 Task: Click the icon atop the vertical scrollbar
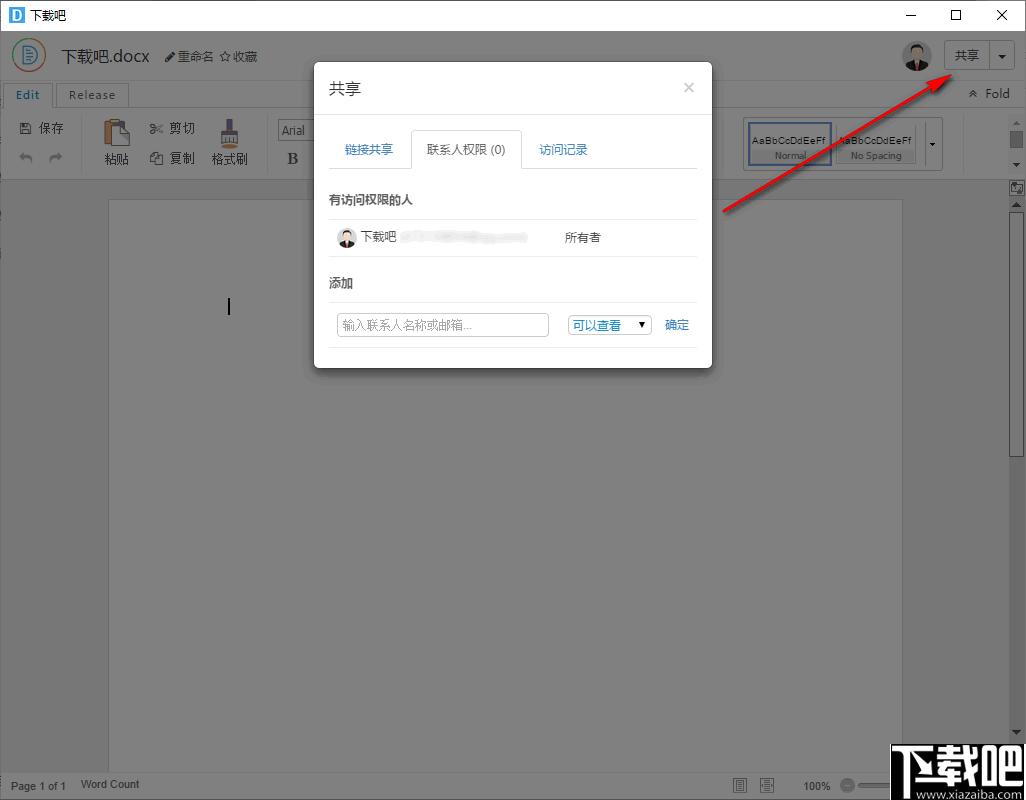[x=1016, y=188]
